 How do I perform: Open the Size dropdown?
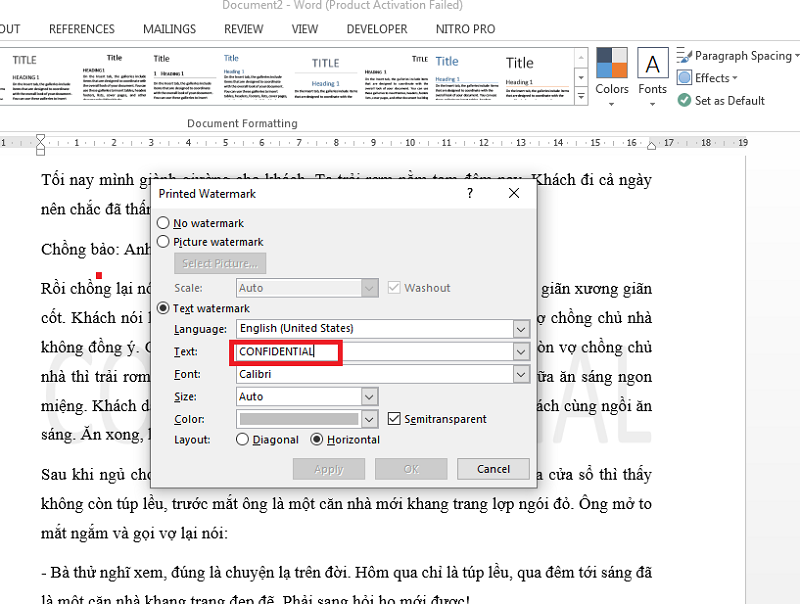coord(369,396)
